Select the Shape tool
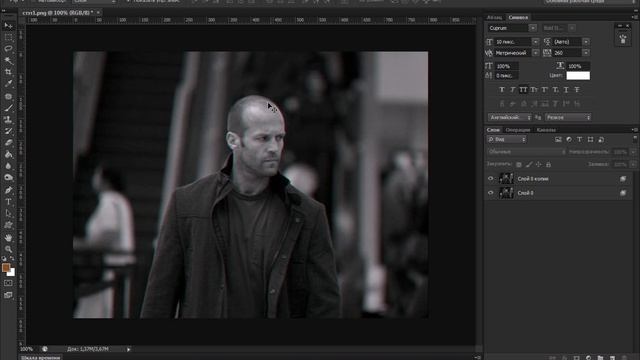The height and width of the screenshot is (360, 640). click(x=8, y=225)
